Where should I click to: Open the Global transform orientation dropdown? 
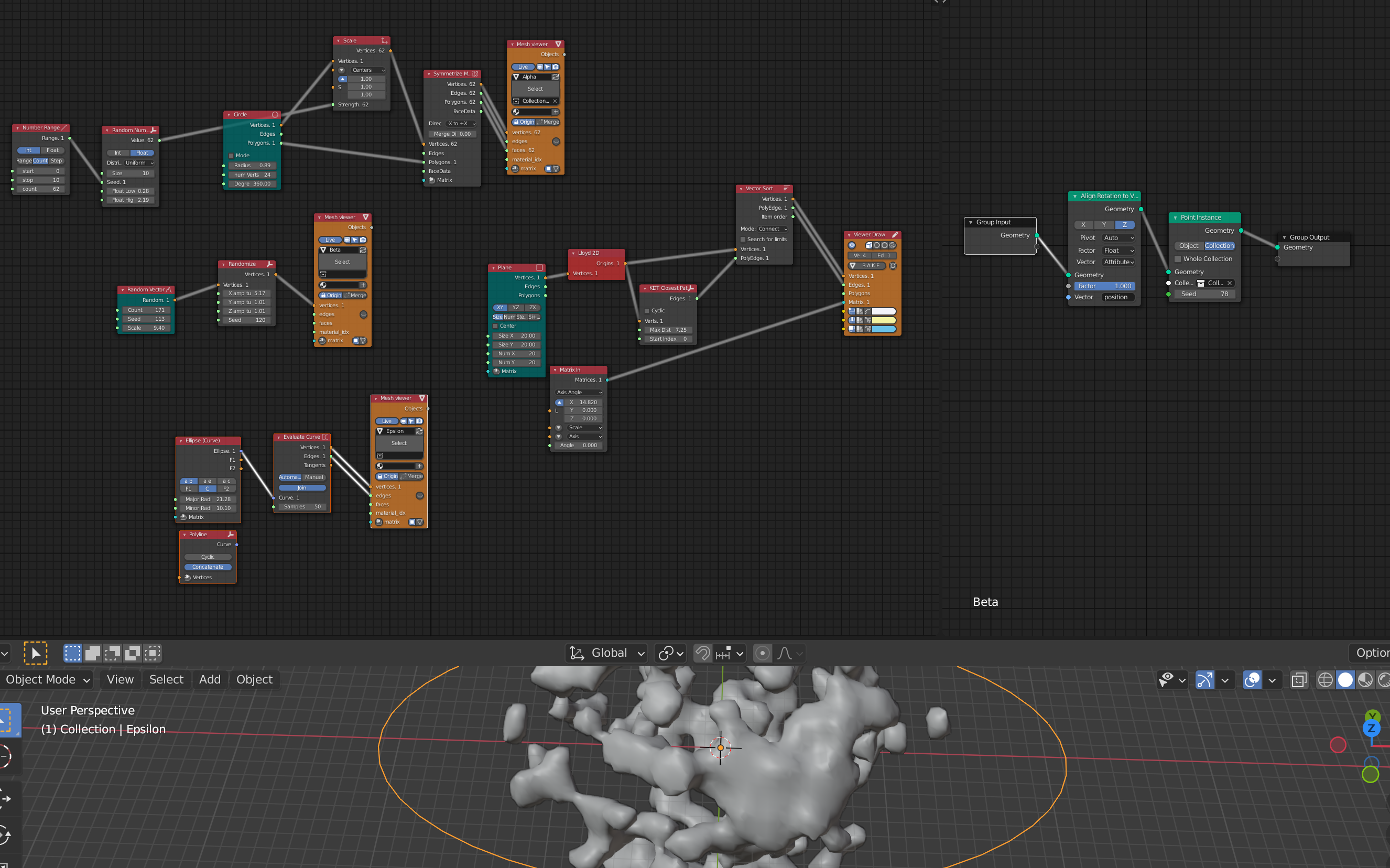click(610, 653)
